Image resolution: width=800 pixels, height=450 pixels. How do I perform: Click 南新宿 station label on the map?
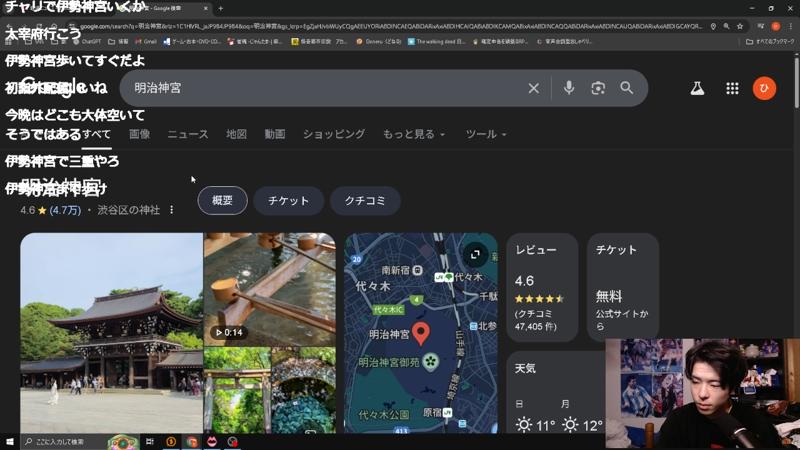(396, 270)
